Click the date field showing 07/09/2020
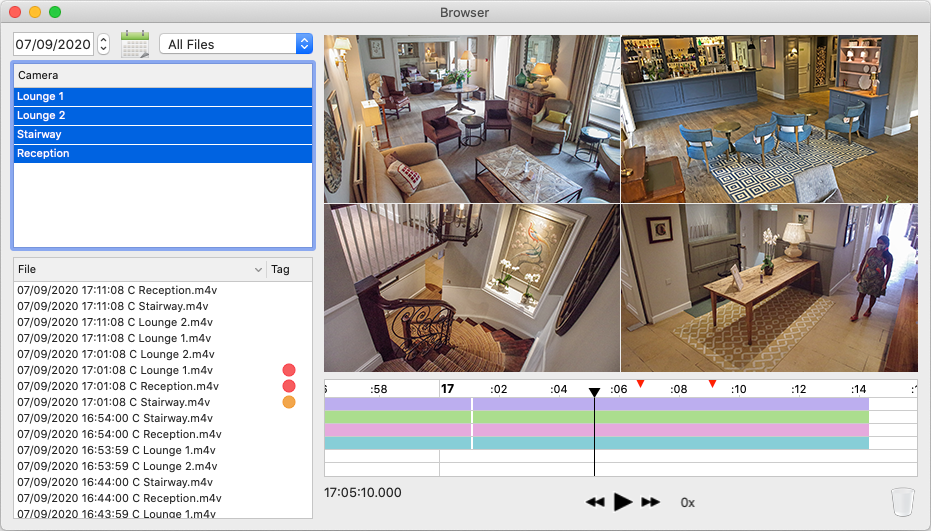This screenshot has width=931, height=531. [54, 44]
